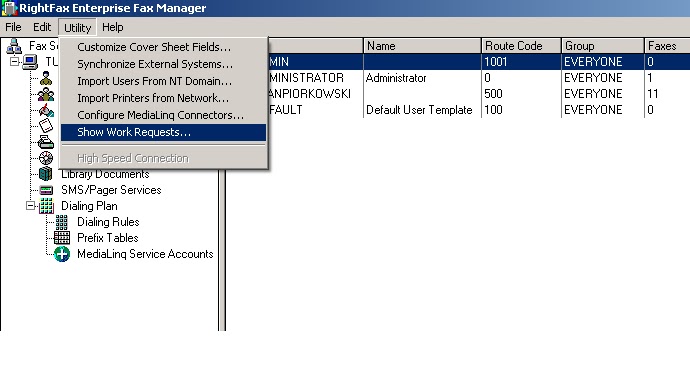Image resolution: width=690 pixels, height=384 pixels.
Task: Choose Import Users From NT Domain
Action: [163, 81]
